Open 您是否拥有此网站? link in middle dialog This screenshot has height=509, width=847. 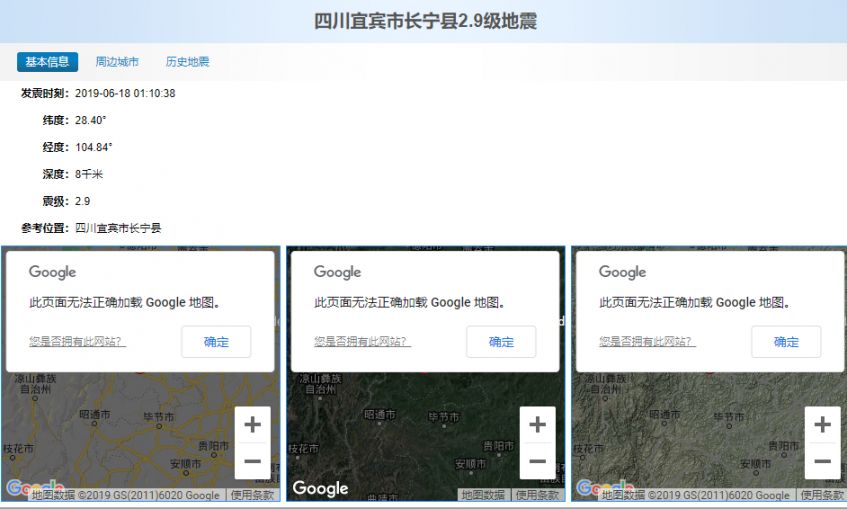pyautogui.click(x=362, y=342)
